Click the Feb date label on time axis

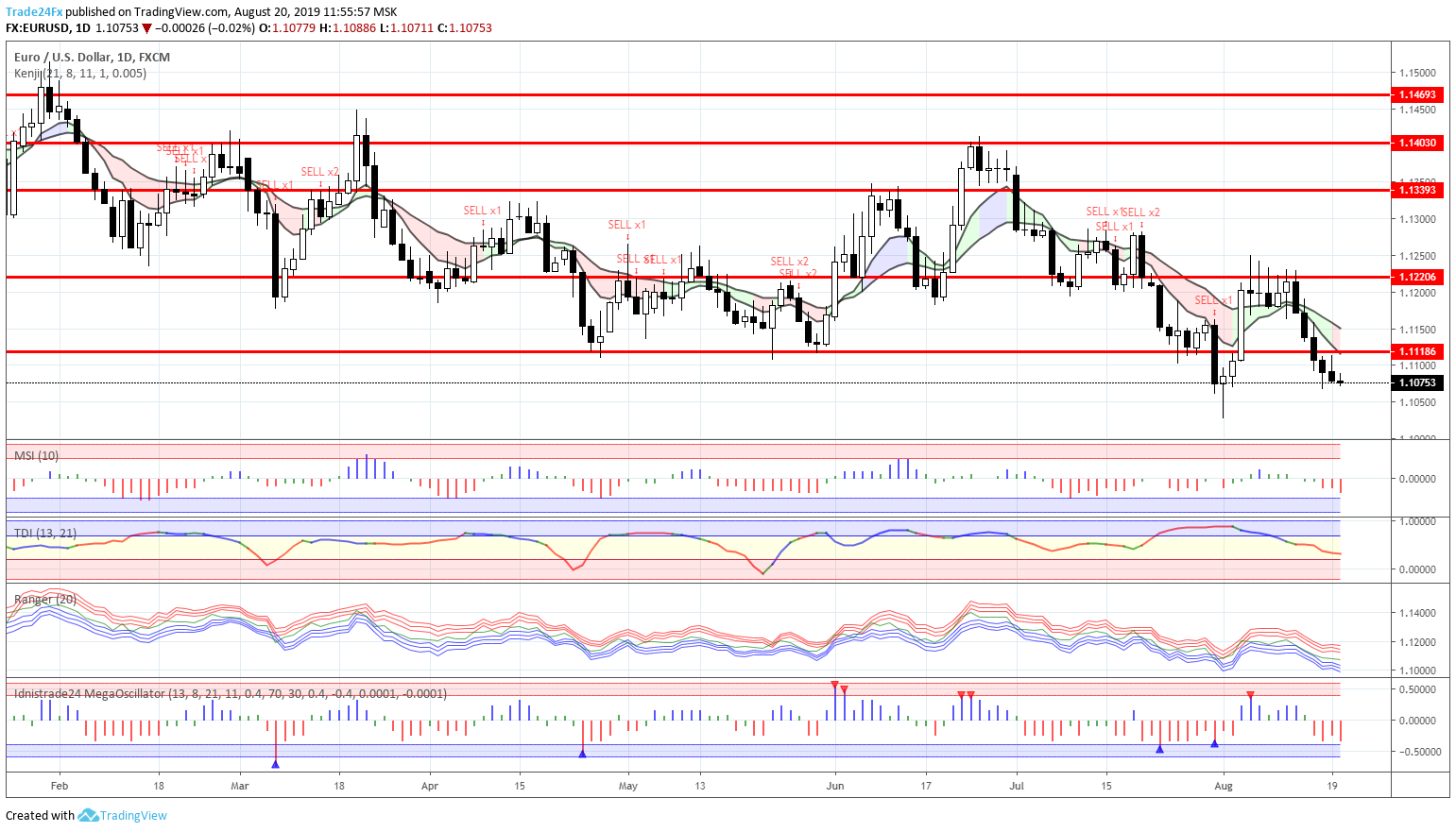point(59,785)
